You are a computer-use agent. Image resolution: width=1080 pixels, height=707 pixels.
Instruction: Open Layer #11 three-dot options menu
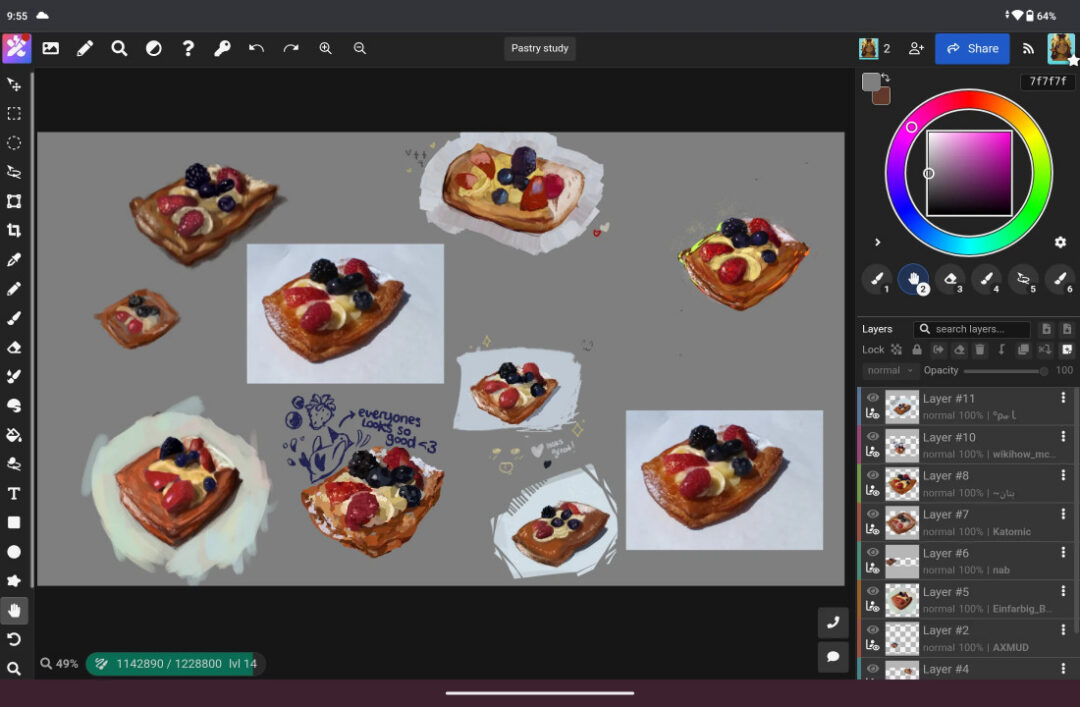pos(1063,398)
